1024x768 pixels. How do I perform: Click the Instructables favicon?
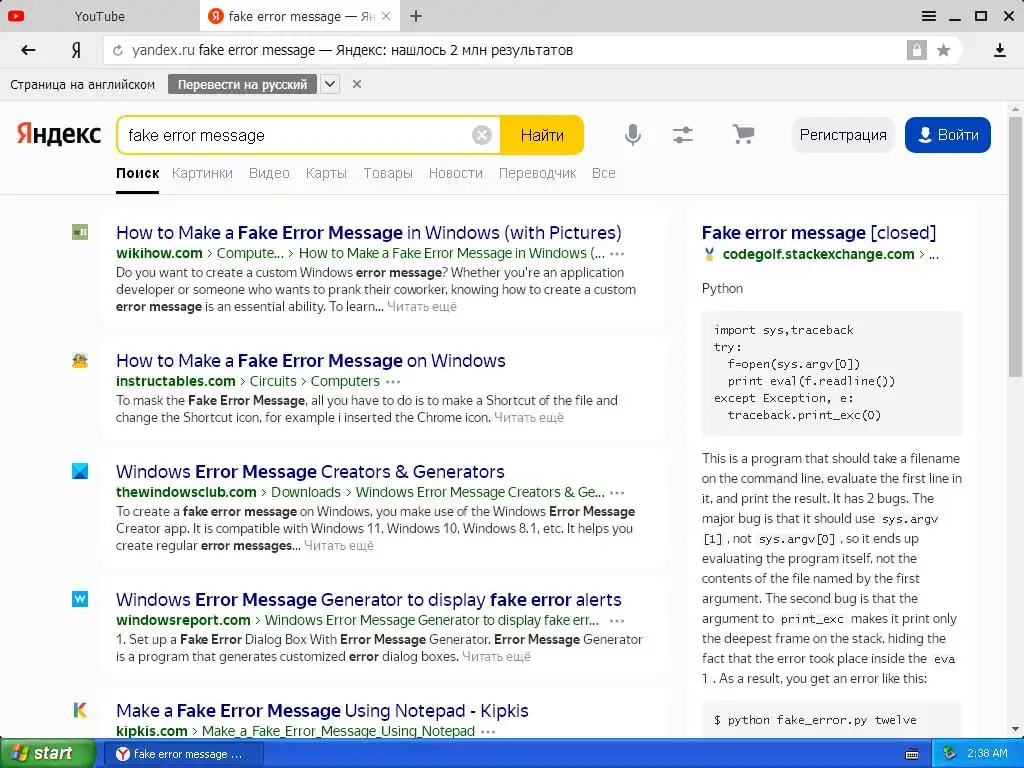tap(80, 360)
